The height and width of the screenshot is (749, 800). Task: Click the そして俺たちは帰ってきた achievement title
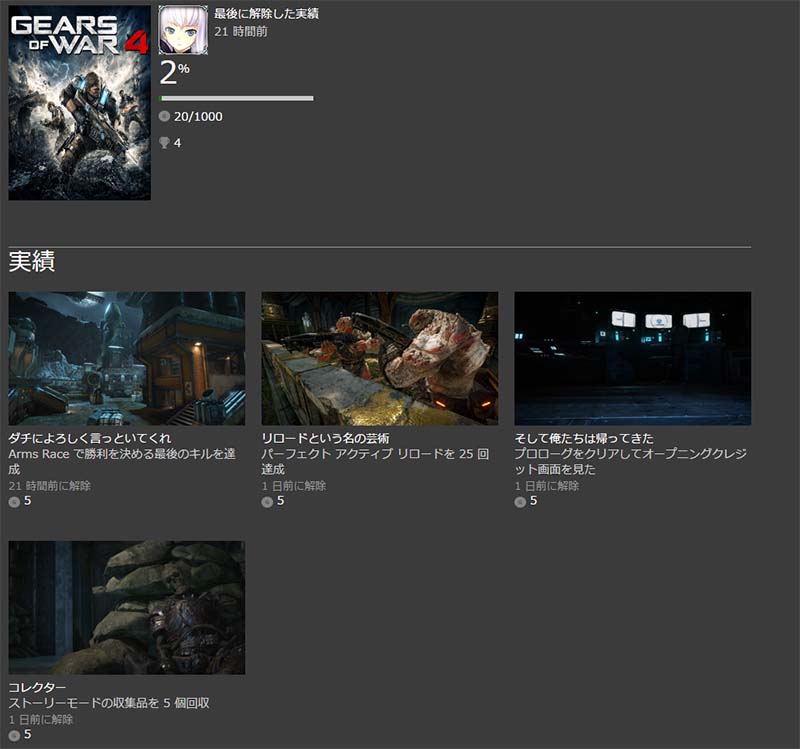coord(584,438)
